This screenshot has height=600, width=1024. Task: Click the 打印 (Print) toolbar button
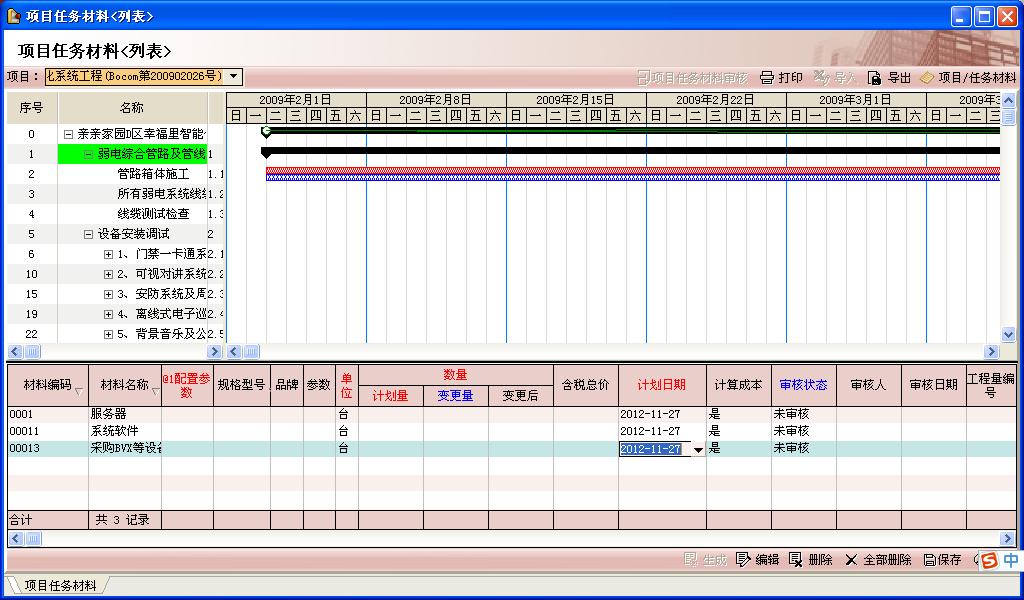781,77
